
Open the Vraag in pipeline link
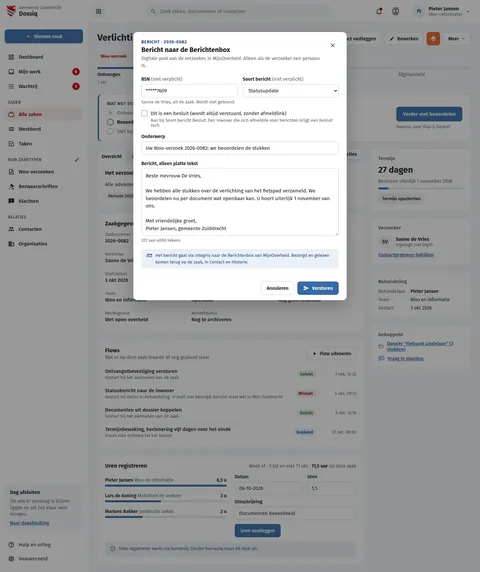point(405,359)
